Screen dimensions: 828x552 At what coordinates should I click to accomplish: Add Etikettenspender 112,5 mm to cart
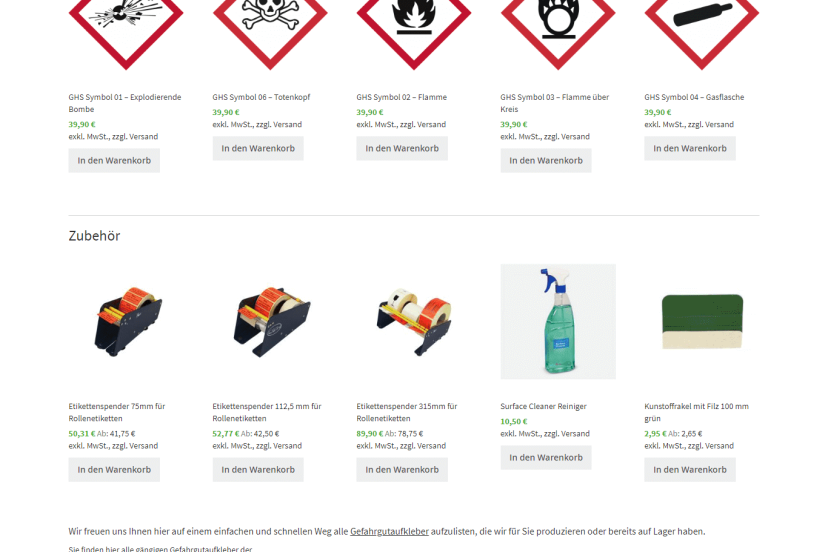click(x=258, y=470)
